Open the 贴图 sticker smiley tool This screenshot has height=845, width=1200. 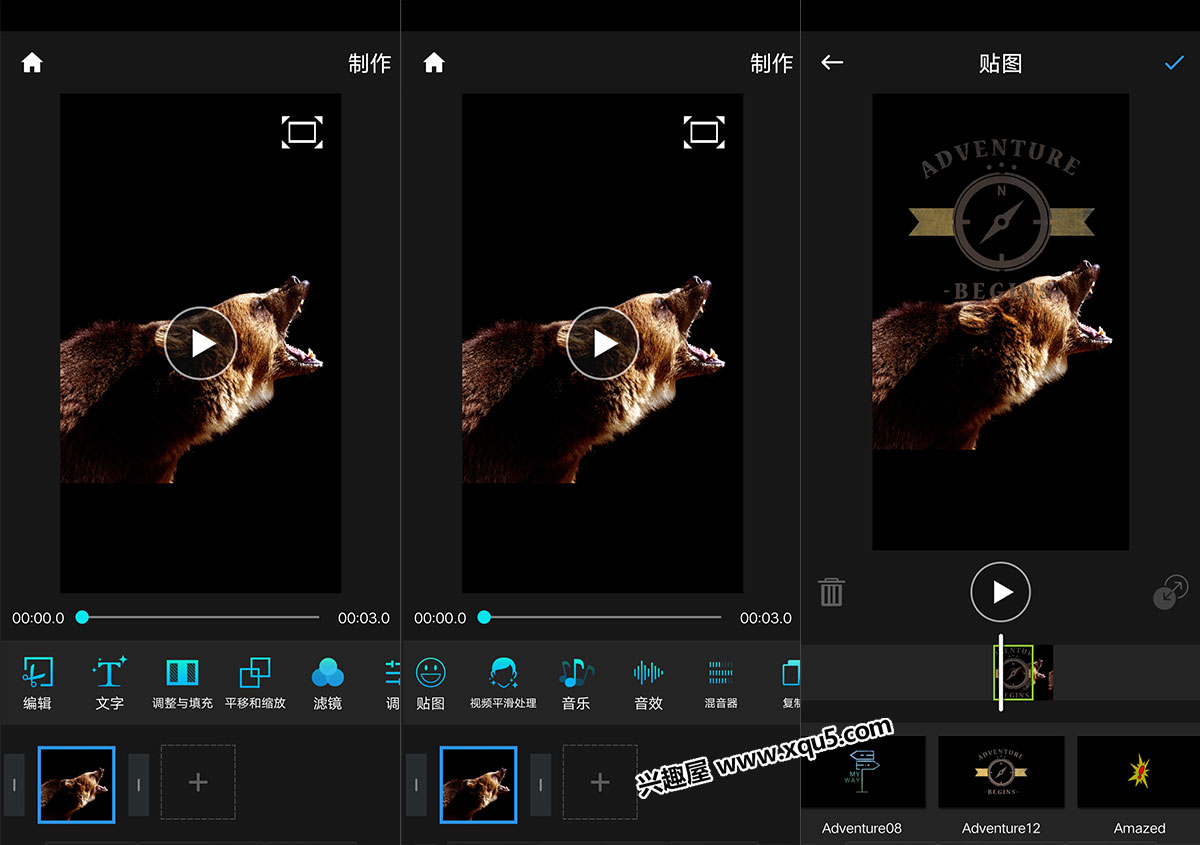click(x=430, y=683)
